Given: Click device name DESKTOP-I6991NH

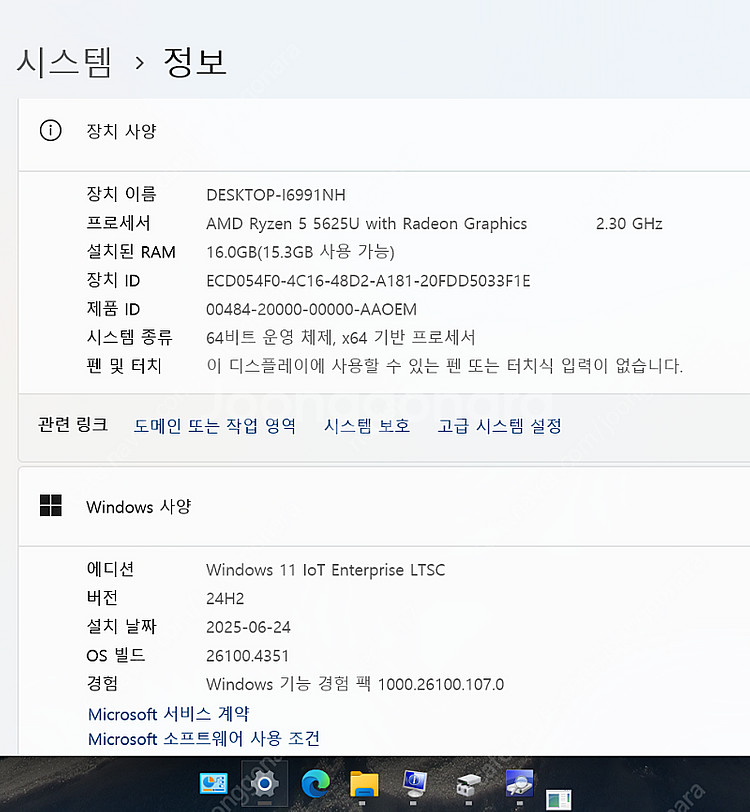Looking at the screenshot, I should click(276, 195).
